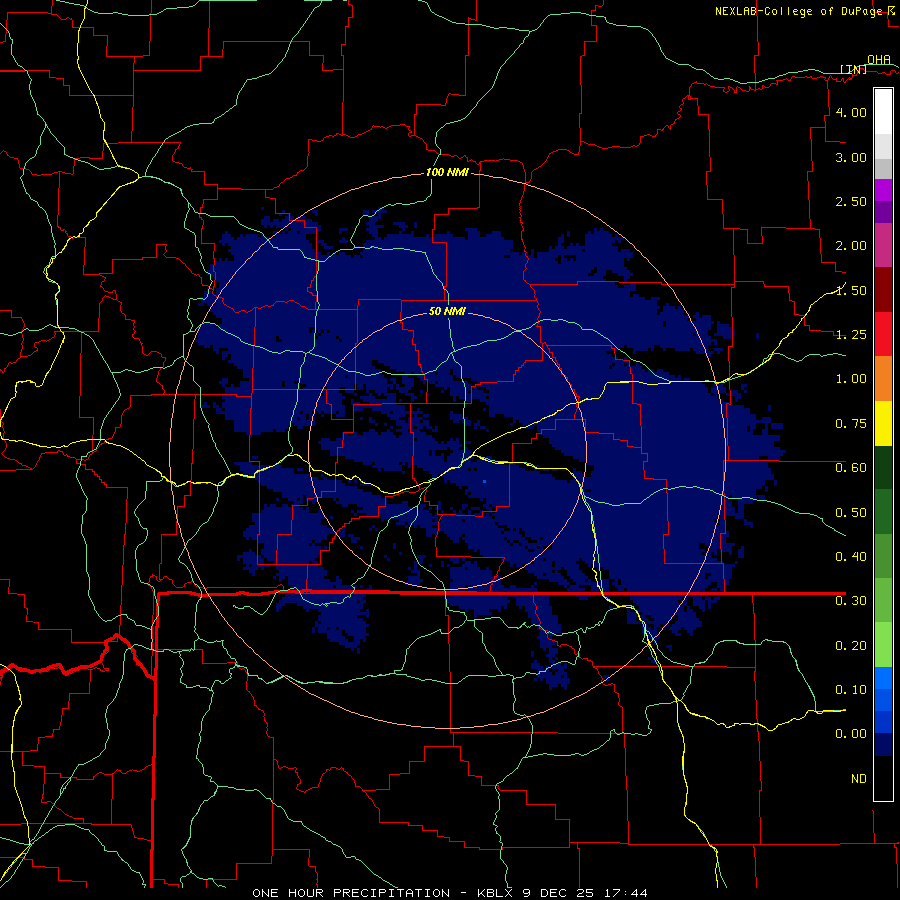The width and height of the screenshot is (900, 900).
Task: Choose the pink 2.00 legend swatch
Action: (883, 245)
